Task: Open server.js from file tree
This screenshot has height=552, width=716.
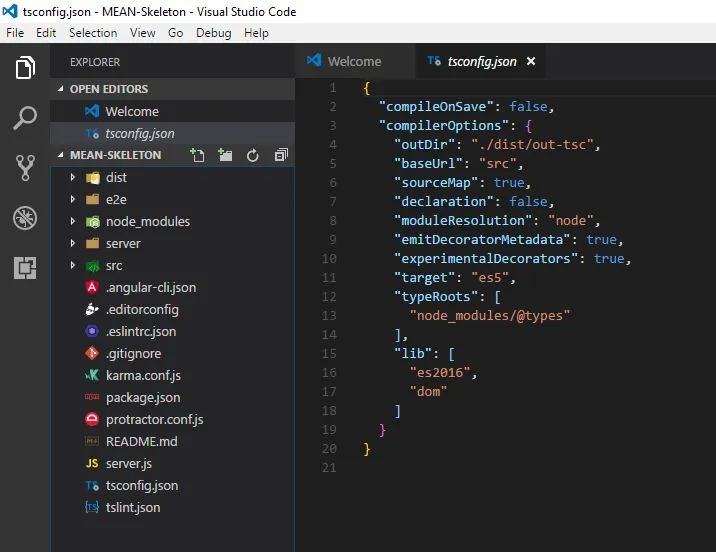Action: [173, 463]
